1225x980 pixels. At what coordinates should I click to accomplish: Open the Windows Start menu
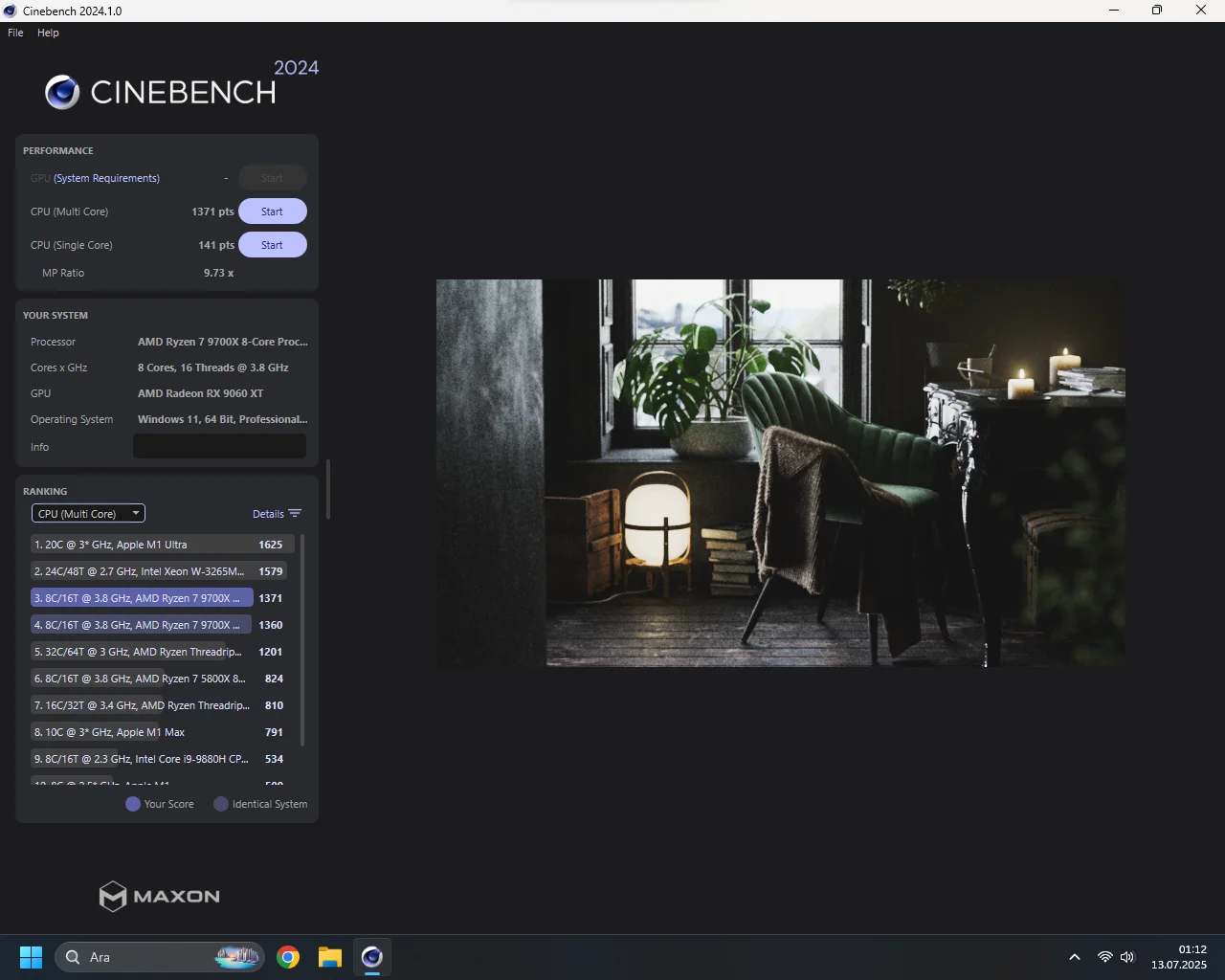point(31,957)
